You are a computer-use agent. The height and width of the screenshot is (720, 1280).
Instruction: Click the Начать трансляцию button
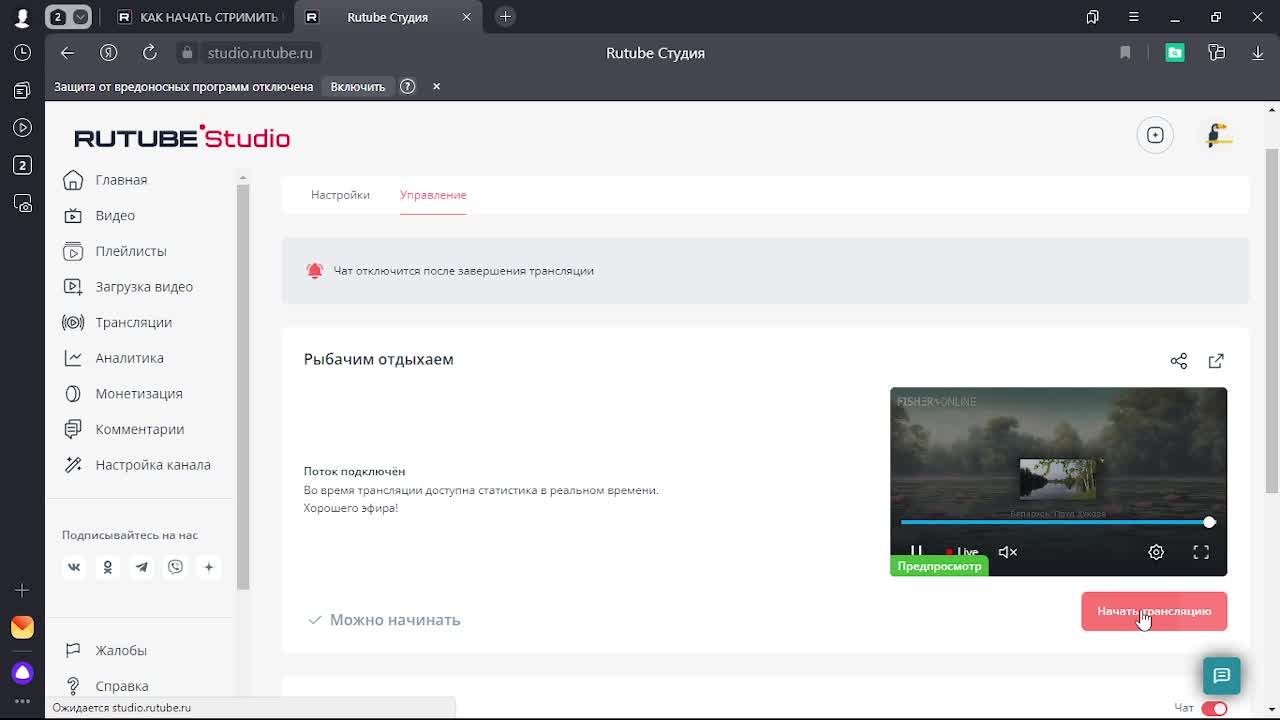tap(1154, 611)
